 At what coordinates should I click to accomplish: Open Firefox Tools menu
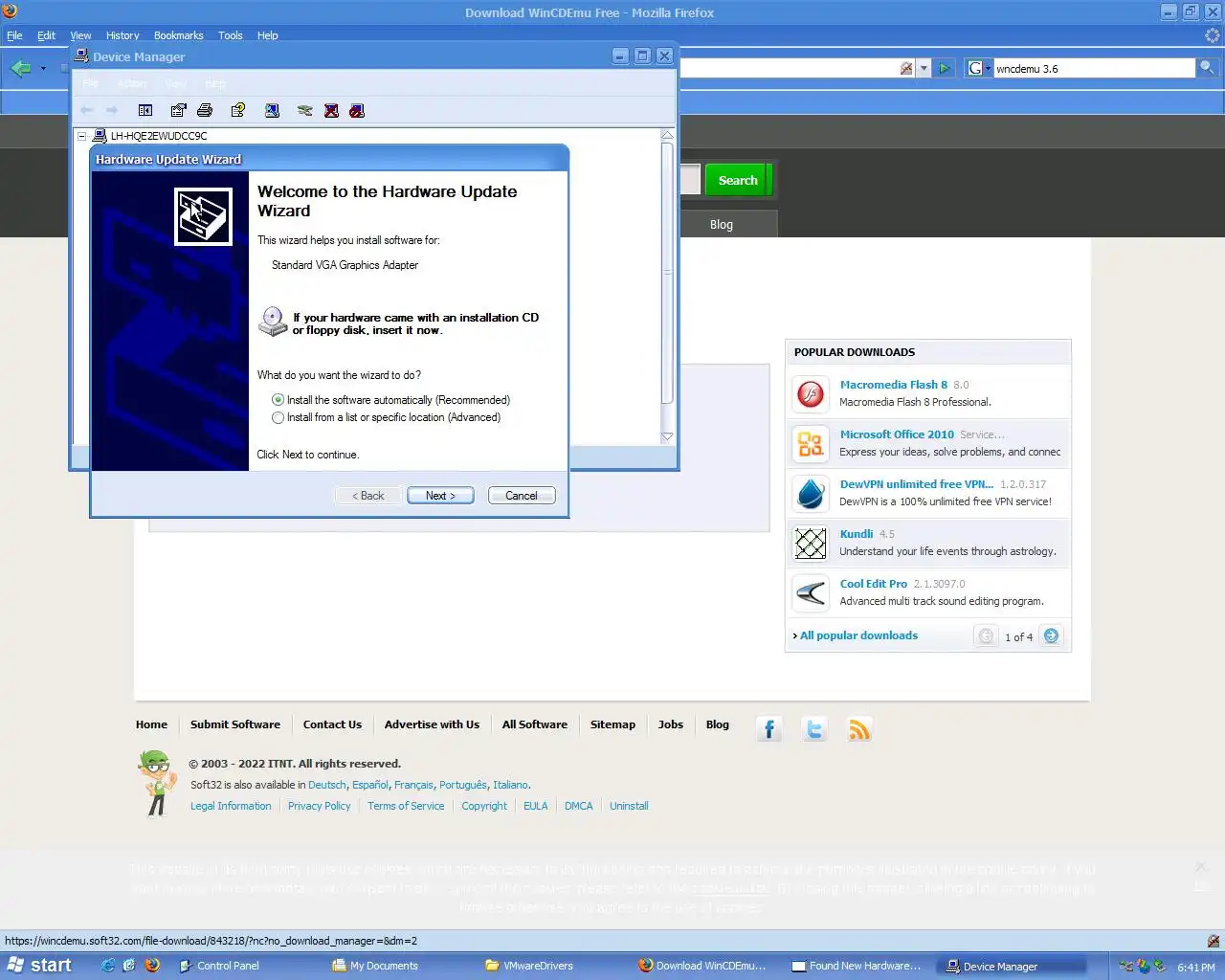231,35
